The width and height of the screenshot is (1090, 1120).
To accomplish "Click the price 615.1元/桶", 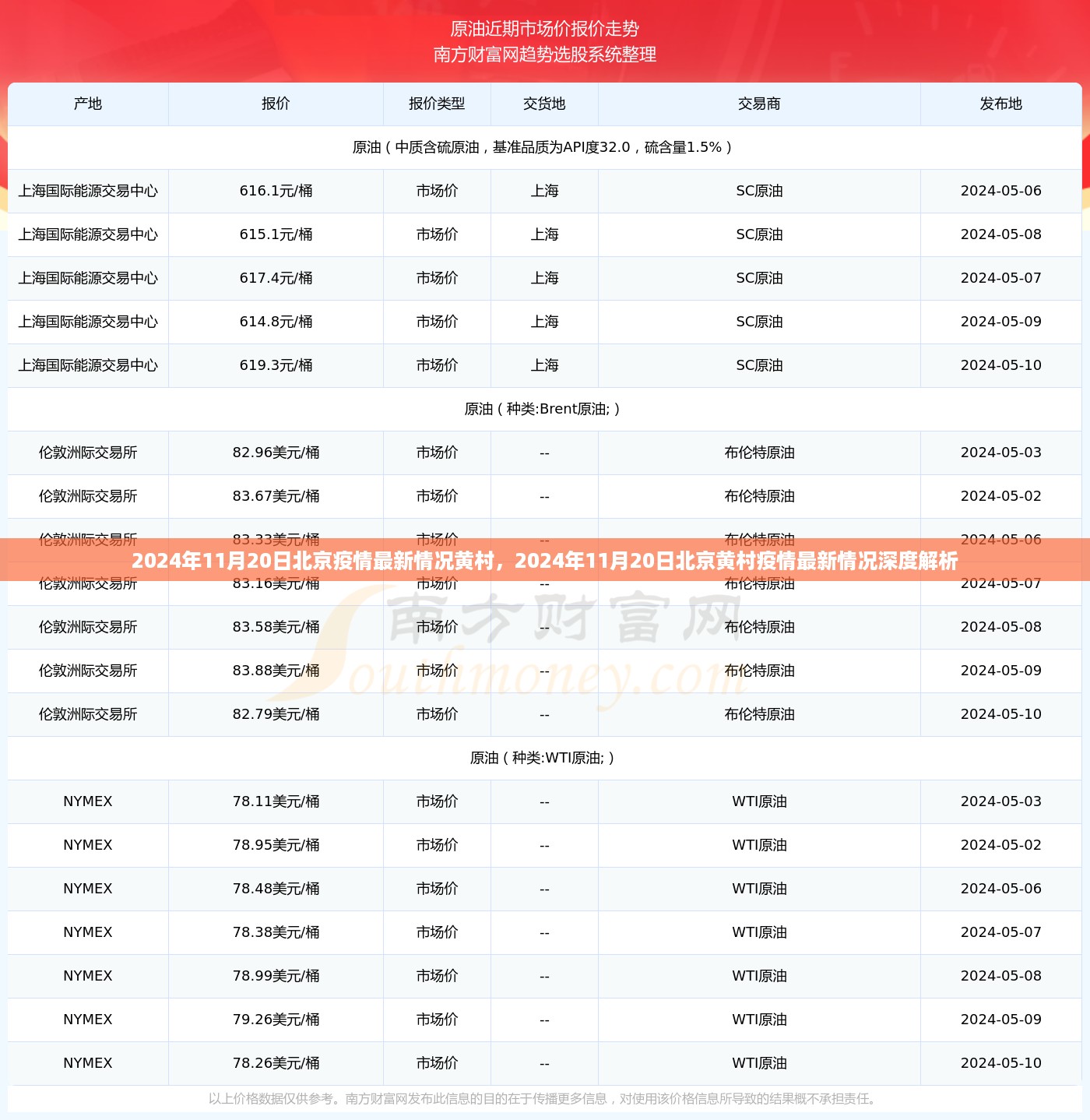I will pos(276,234).
